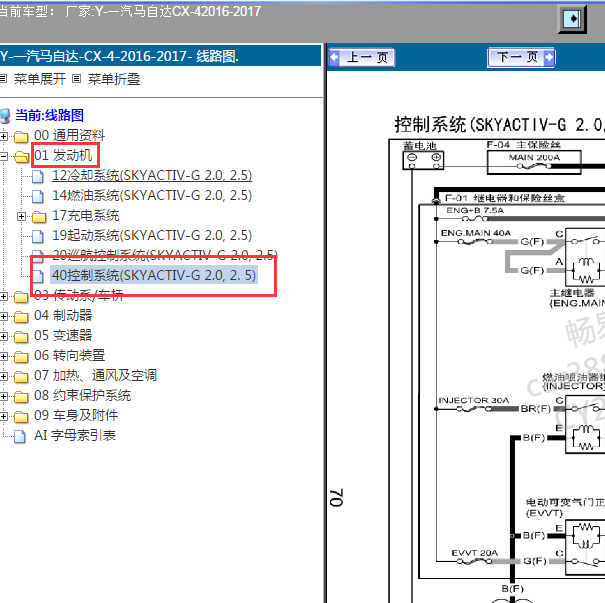605x603 pixels.
Task: Open 04 制动器 entry
Action: click(63, 316)
